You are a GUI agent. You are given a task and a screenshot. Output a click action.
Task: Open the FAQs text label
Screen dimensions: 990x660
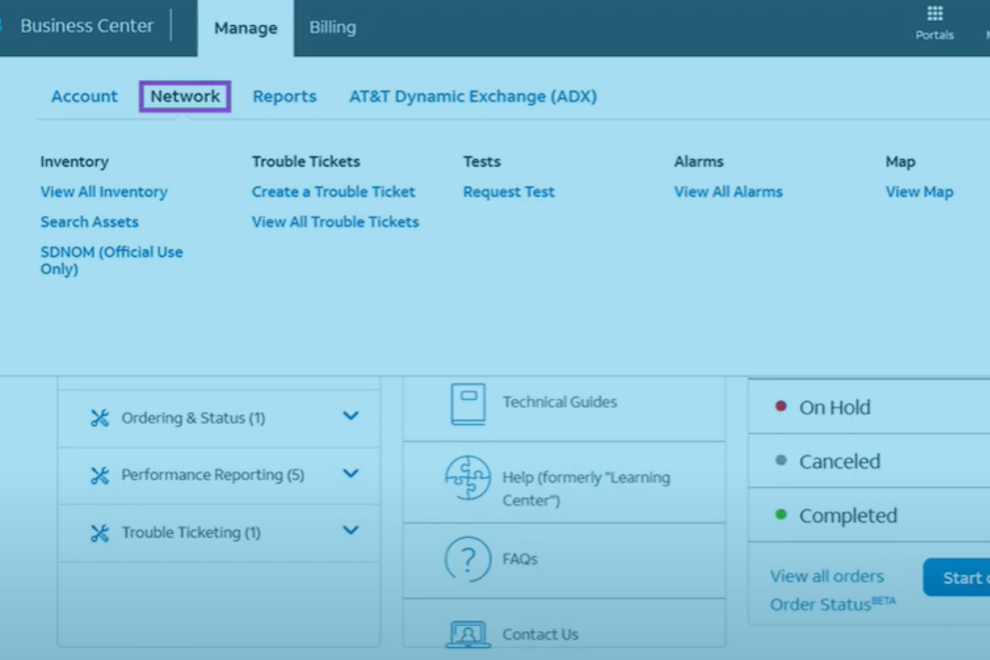520,560
